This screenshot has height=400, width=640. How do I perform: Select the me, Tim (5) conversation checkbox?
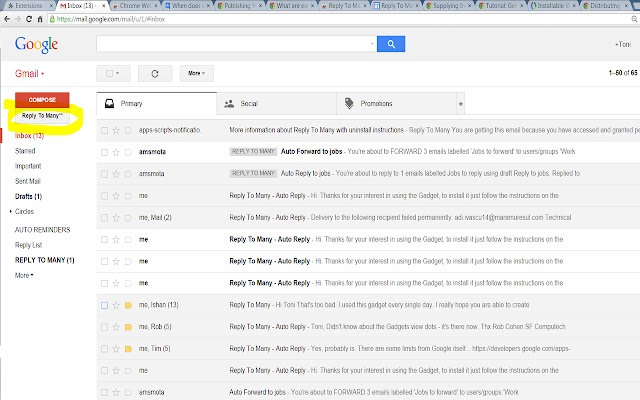(x=104, y=349)
